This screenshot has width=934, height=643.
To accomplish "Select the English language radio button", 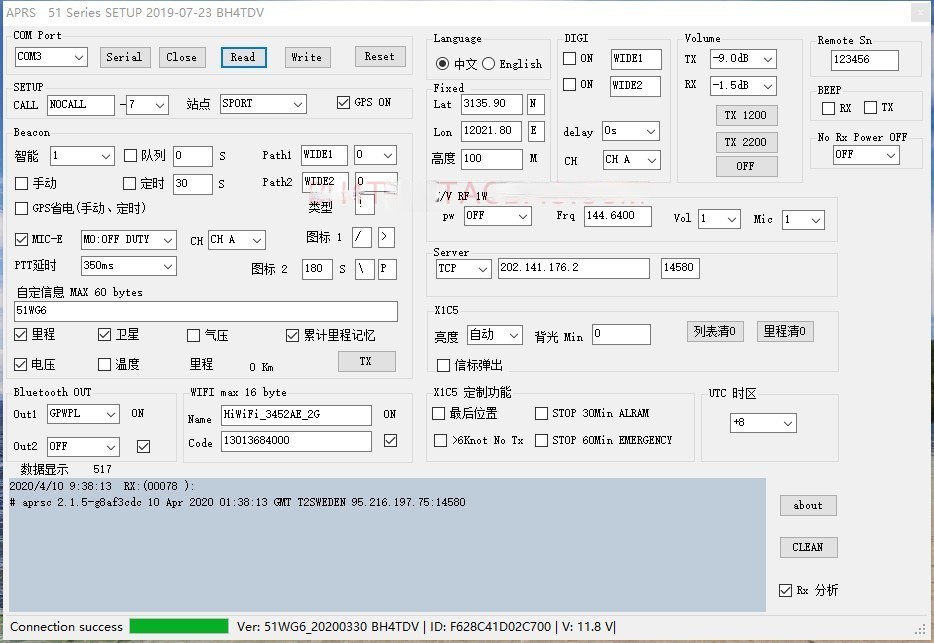I will pos(489,64).
